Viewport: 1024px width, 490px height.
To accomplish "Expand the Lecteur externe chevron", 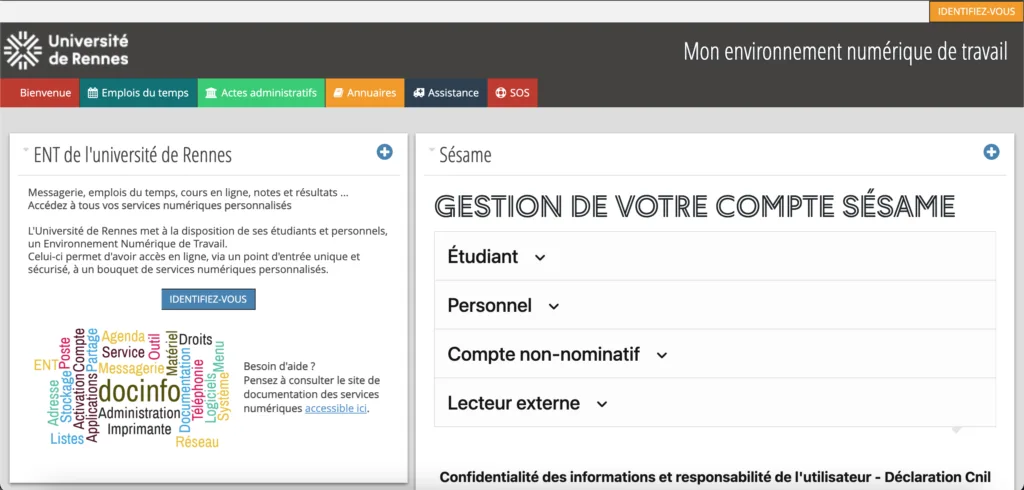I will pyautogui.click(x=602, y=404).
